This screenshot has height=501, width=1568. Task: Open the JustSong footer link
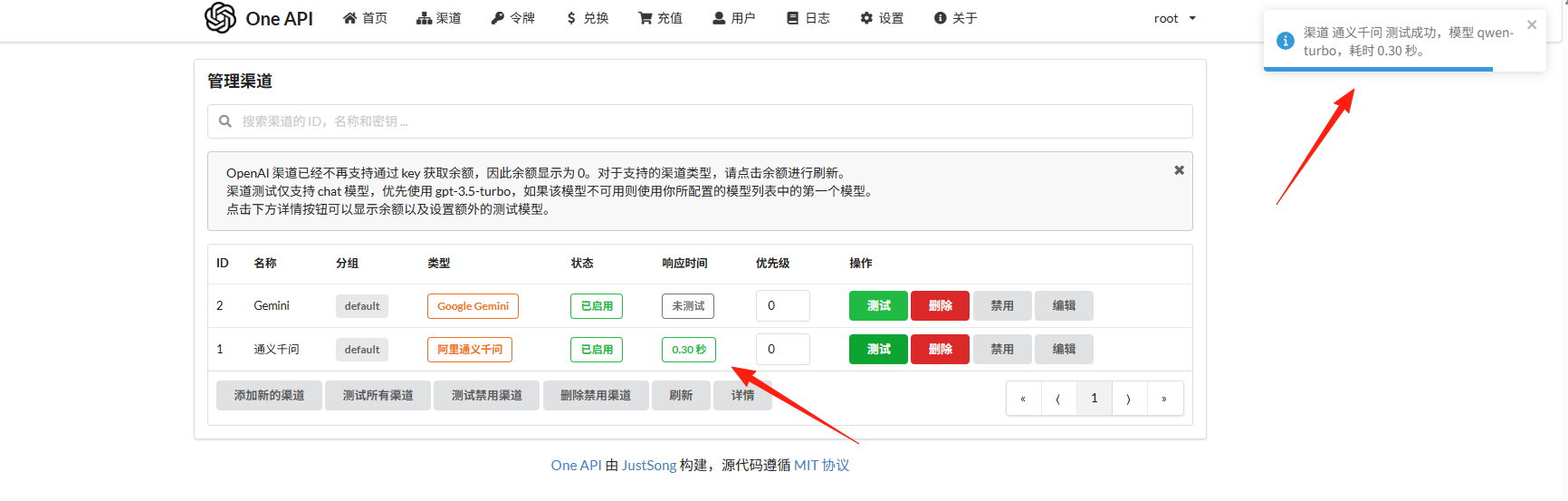[649, 466]
